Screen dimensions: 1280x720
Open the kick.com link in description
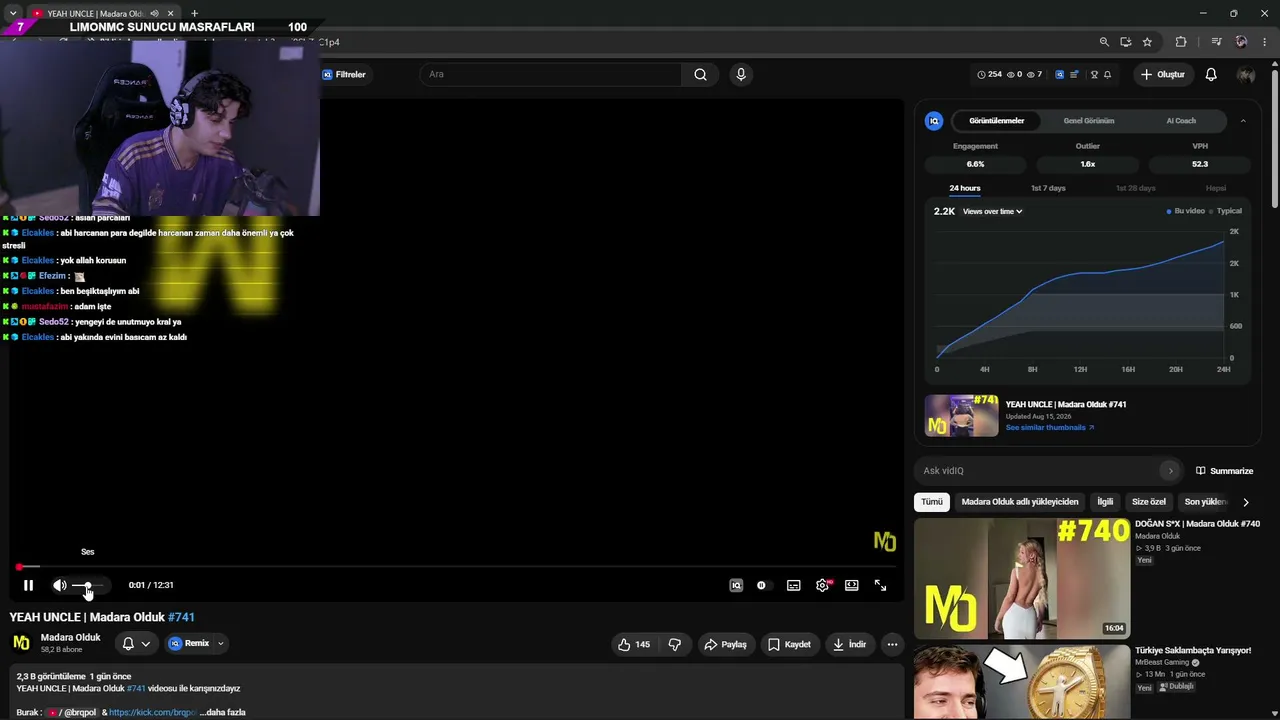click(152, 712)
